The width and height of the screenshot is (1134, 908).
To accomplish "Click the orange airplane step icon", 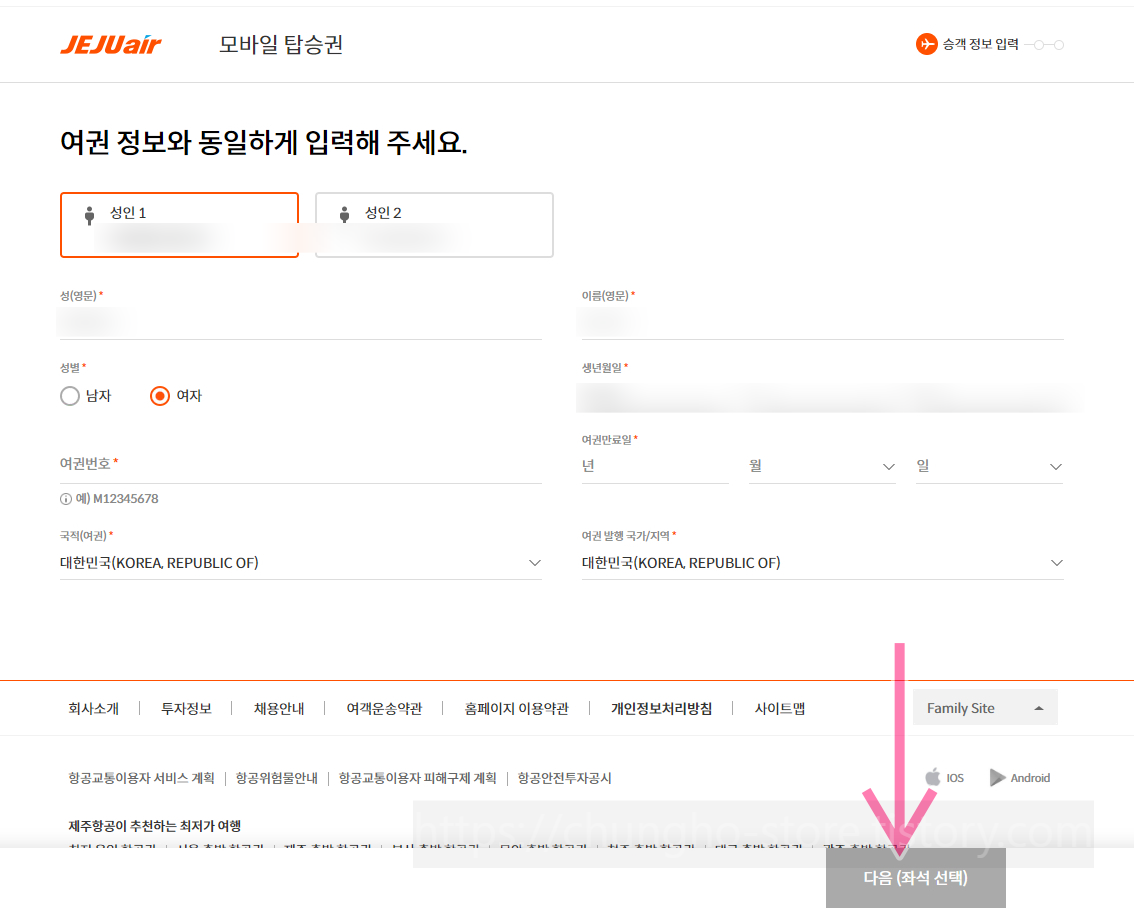I will tap(925, 44).
